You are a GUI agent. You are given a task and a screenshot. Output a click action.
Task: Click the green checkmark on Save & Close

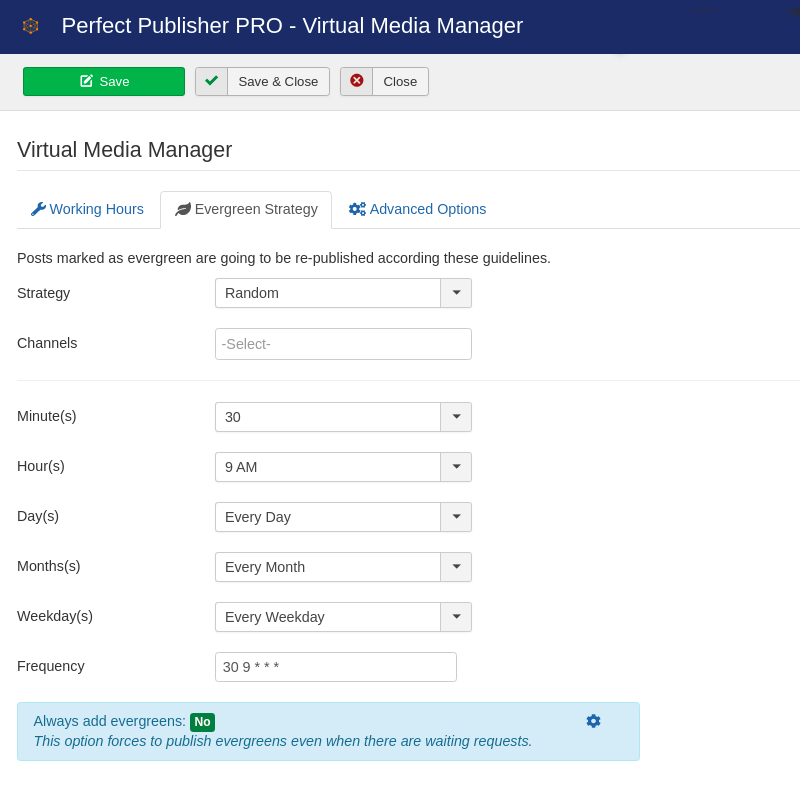[x=211, y=81]
